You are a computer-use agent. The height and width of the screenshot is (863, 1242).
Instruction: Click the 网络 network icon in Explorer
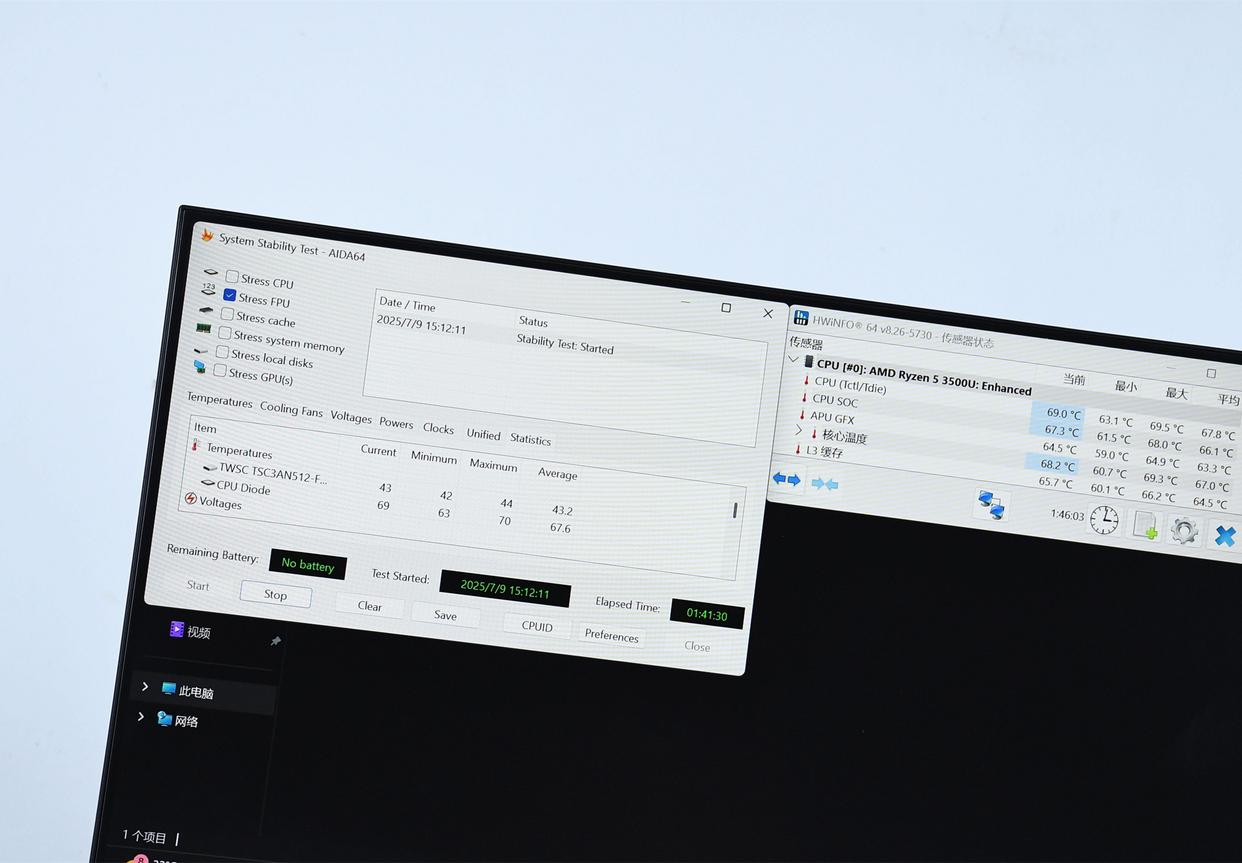click(164, 718)
